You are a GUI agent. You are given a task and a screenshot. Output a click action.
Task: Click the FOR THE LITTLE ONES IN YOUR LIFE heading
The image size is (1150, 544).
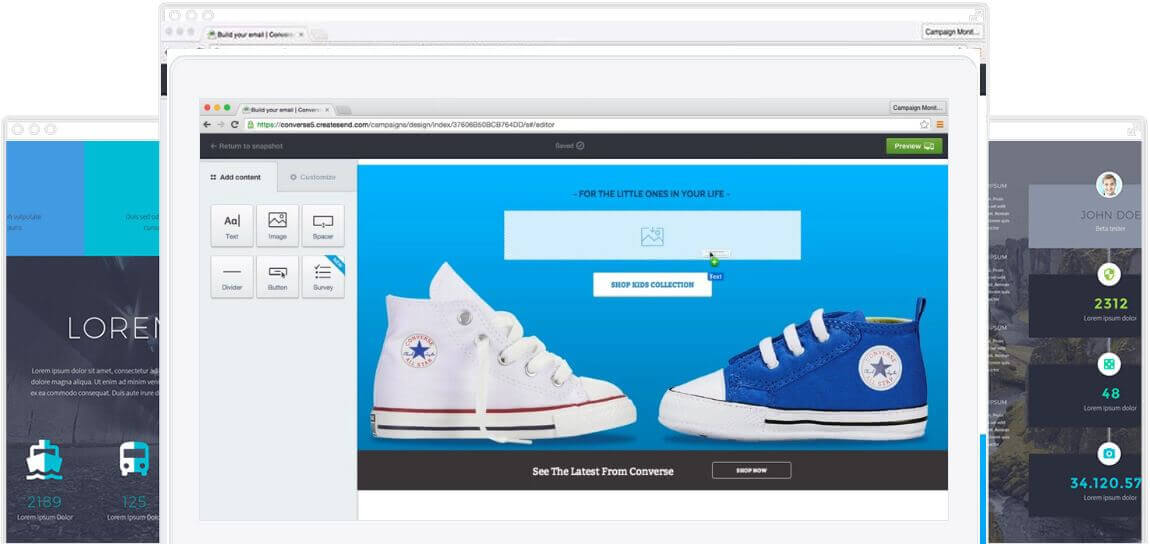coord(651,194)
